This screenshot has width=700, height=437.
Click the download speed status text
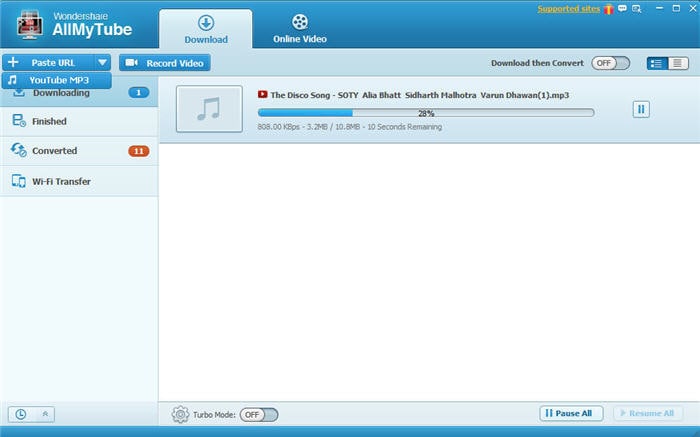350,127
